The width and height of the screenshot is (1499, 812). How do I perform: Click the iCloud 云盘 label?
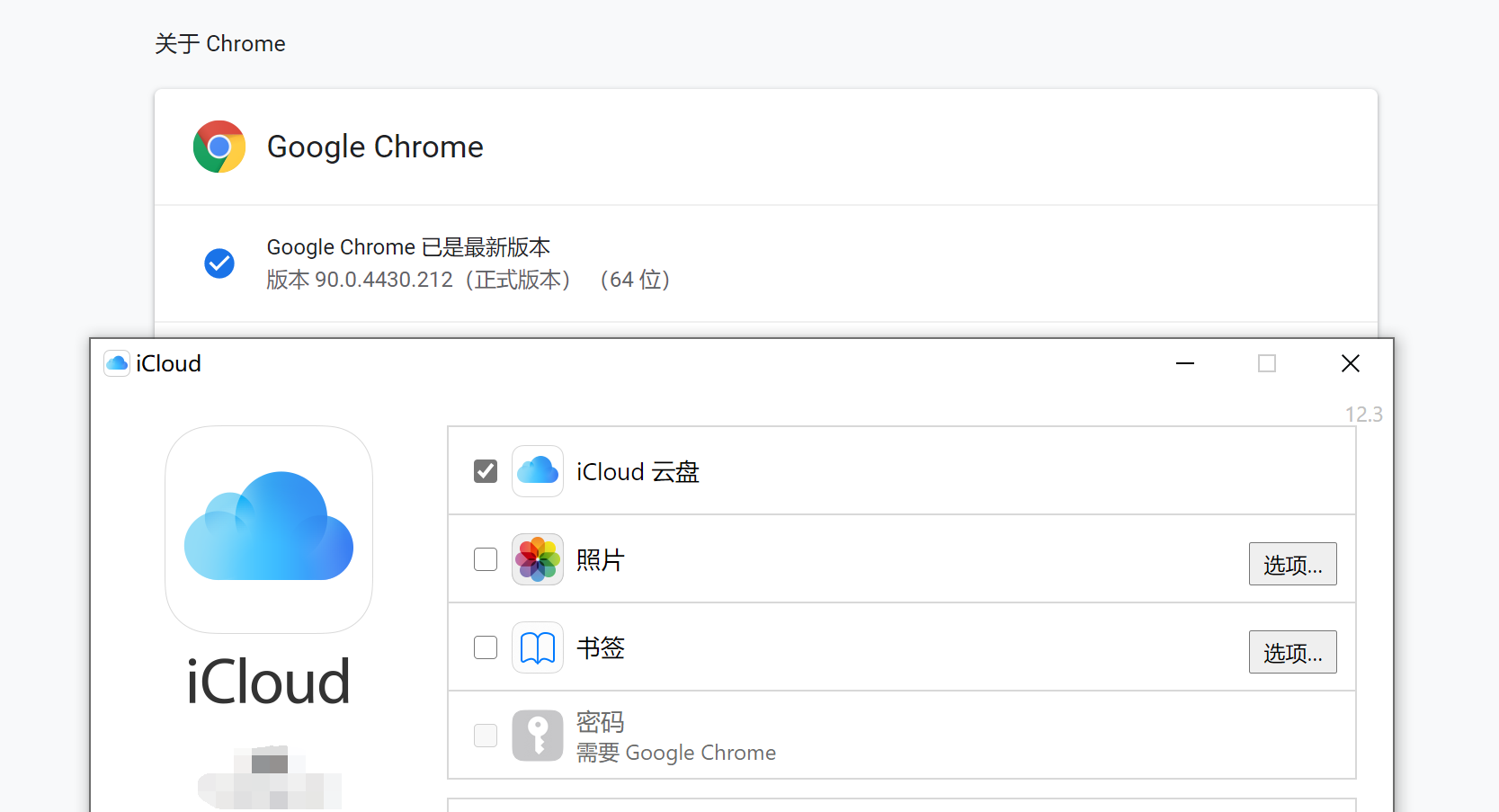point(638,472)
